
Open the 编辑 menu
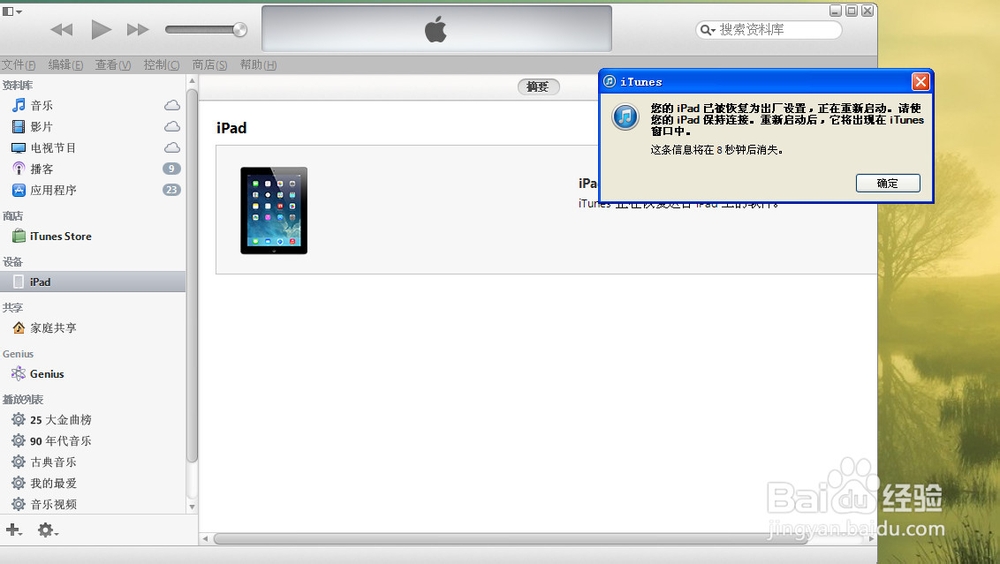(x=66, y=65)
